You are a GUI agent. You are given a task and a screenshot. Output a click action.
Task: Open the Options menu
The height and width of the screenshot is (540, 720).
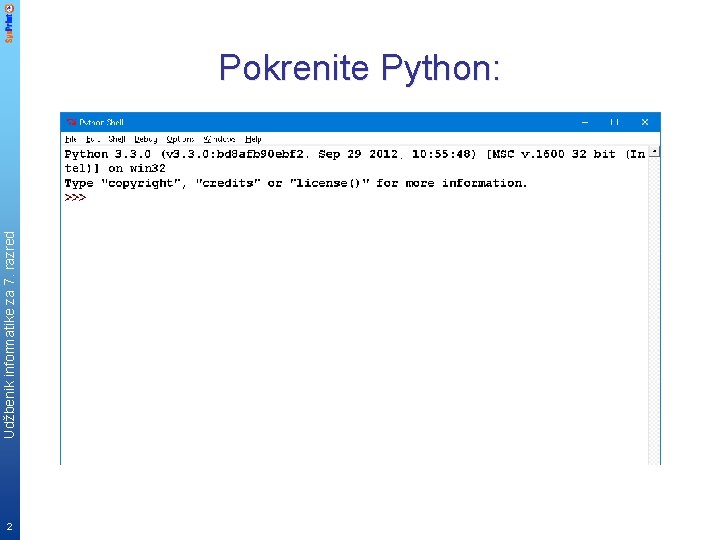[180, 139]
